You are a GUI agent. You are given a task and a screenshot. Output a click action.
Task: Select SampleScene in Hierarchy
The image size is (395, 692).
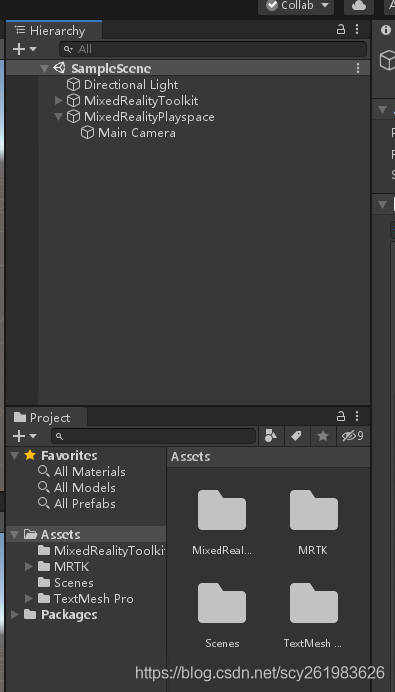click(111, 68)
